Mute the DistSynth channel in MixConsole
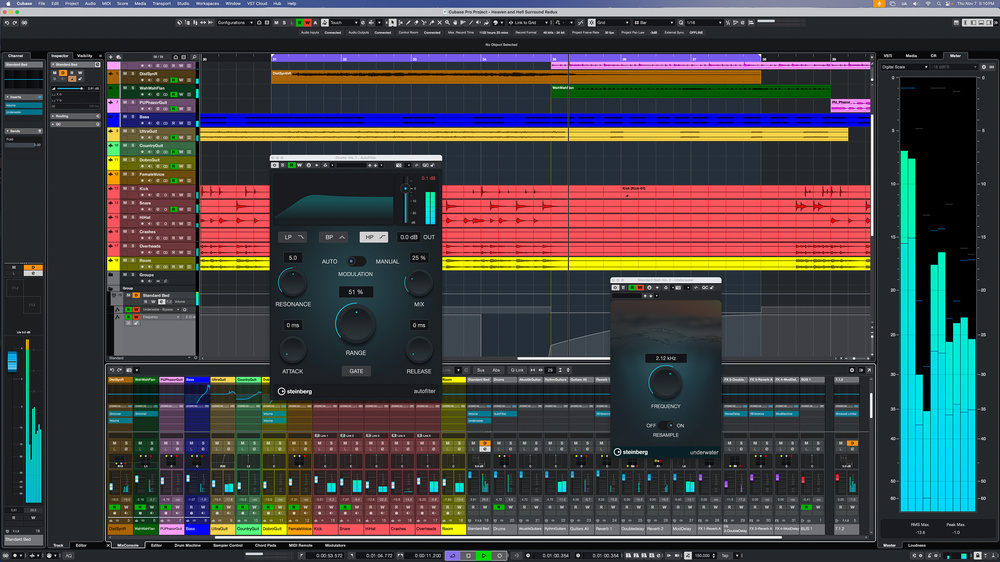This screenshot has width=1000, height=562. point(115,443)
